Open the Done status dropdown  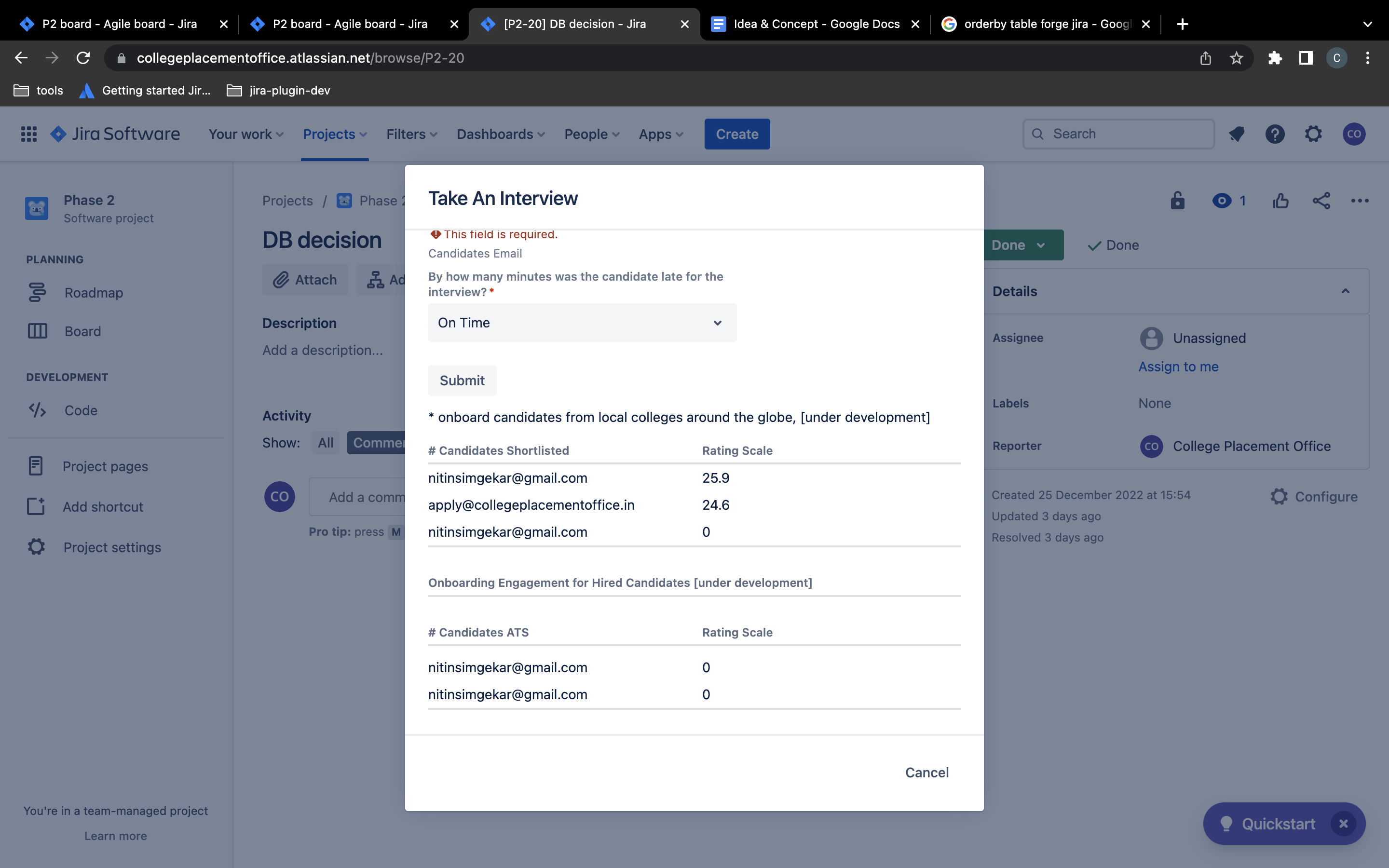tap(1023, 245)
